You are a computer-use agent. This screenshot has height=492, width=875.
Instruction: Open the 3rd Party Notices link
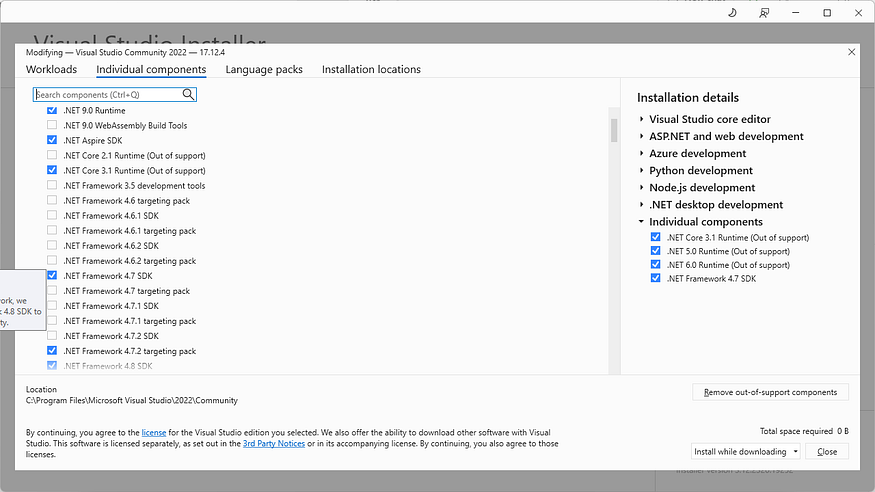click(274, 443)
